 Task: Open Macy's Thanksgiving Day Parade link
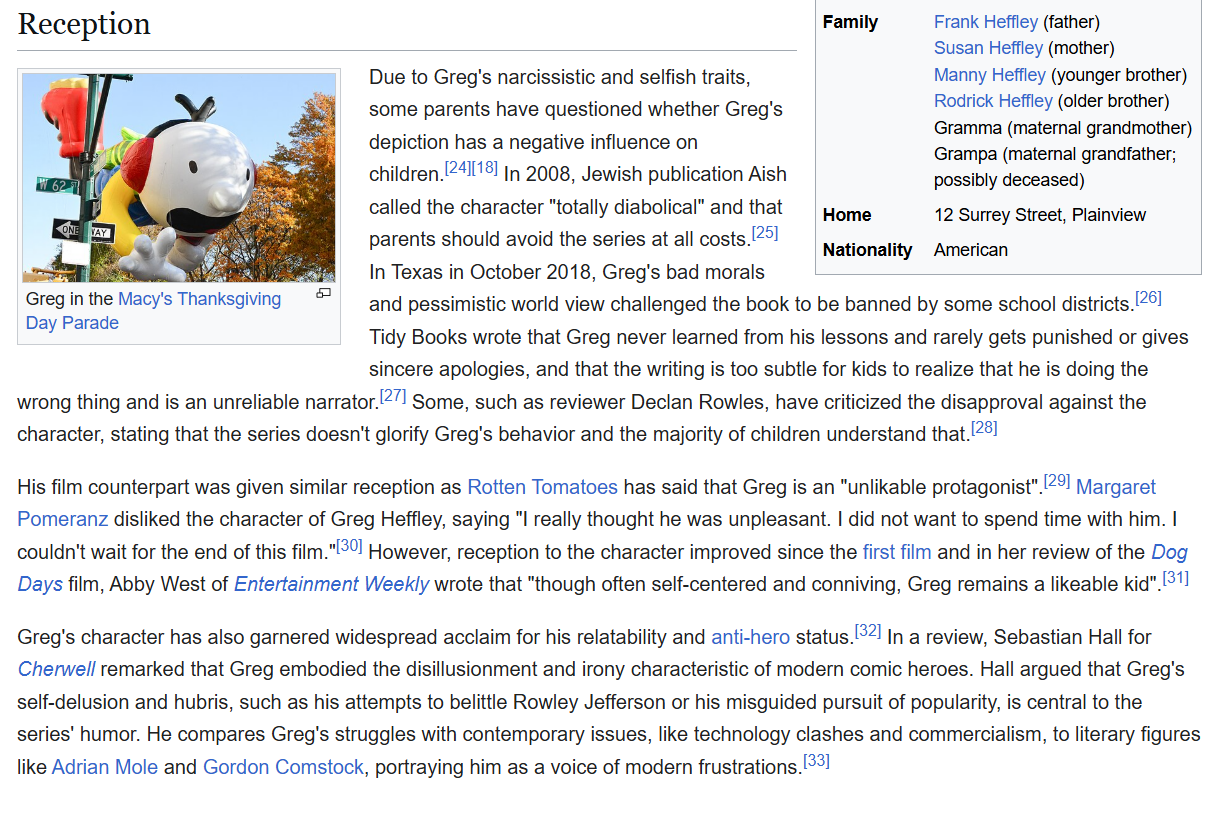[153, 311]
